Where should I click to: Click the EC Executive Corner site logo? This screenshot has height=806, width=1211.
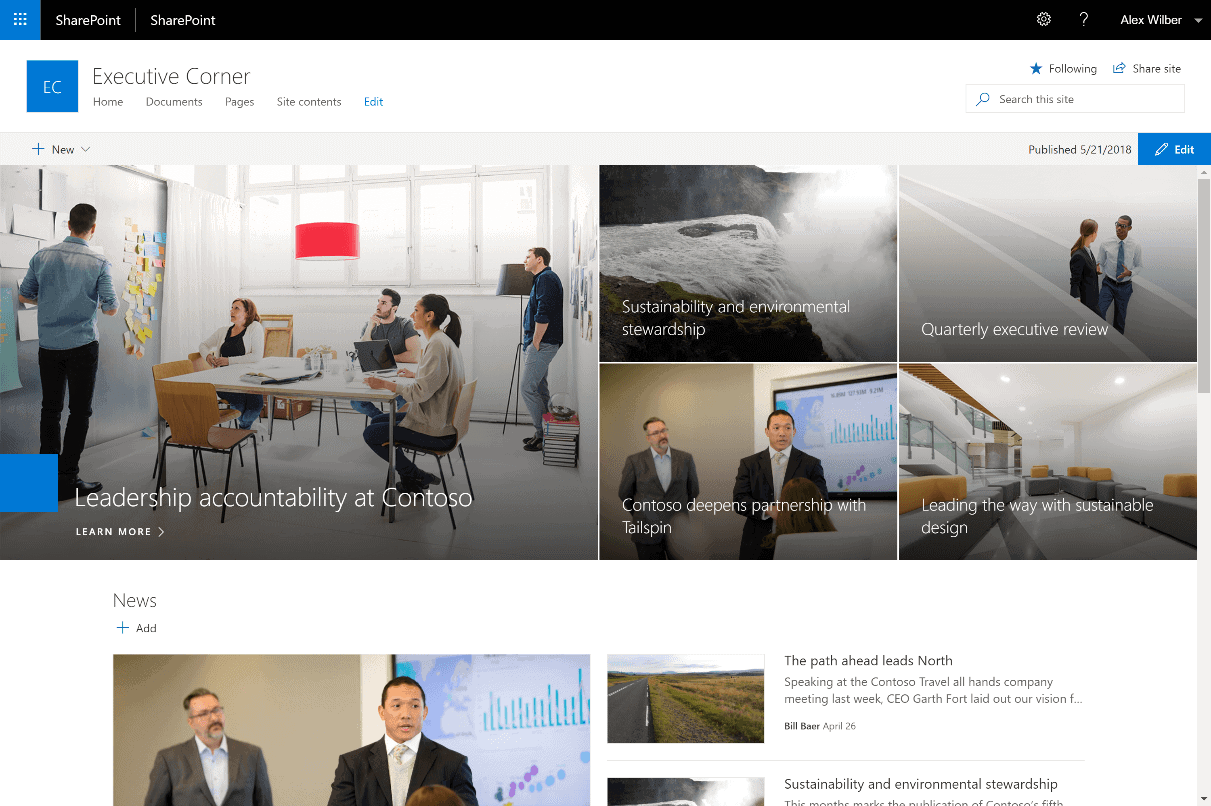click(x=52, y=86)
